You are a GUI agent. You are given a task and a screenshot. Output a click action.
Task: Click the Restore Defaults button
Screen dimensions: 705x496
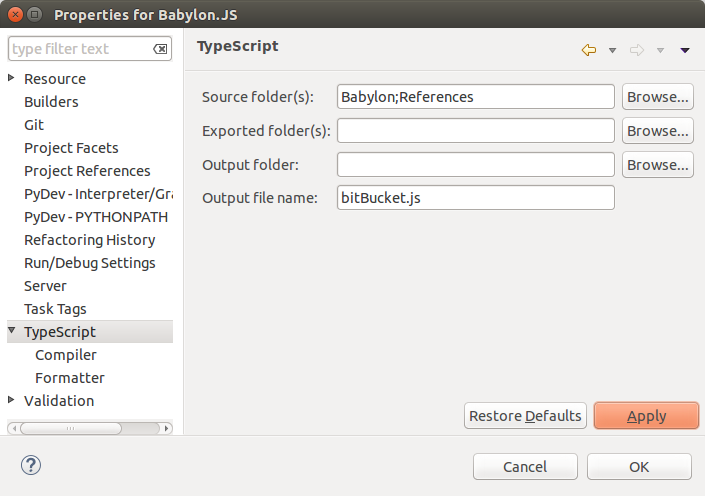click(x=525, y=416)
